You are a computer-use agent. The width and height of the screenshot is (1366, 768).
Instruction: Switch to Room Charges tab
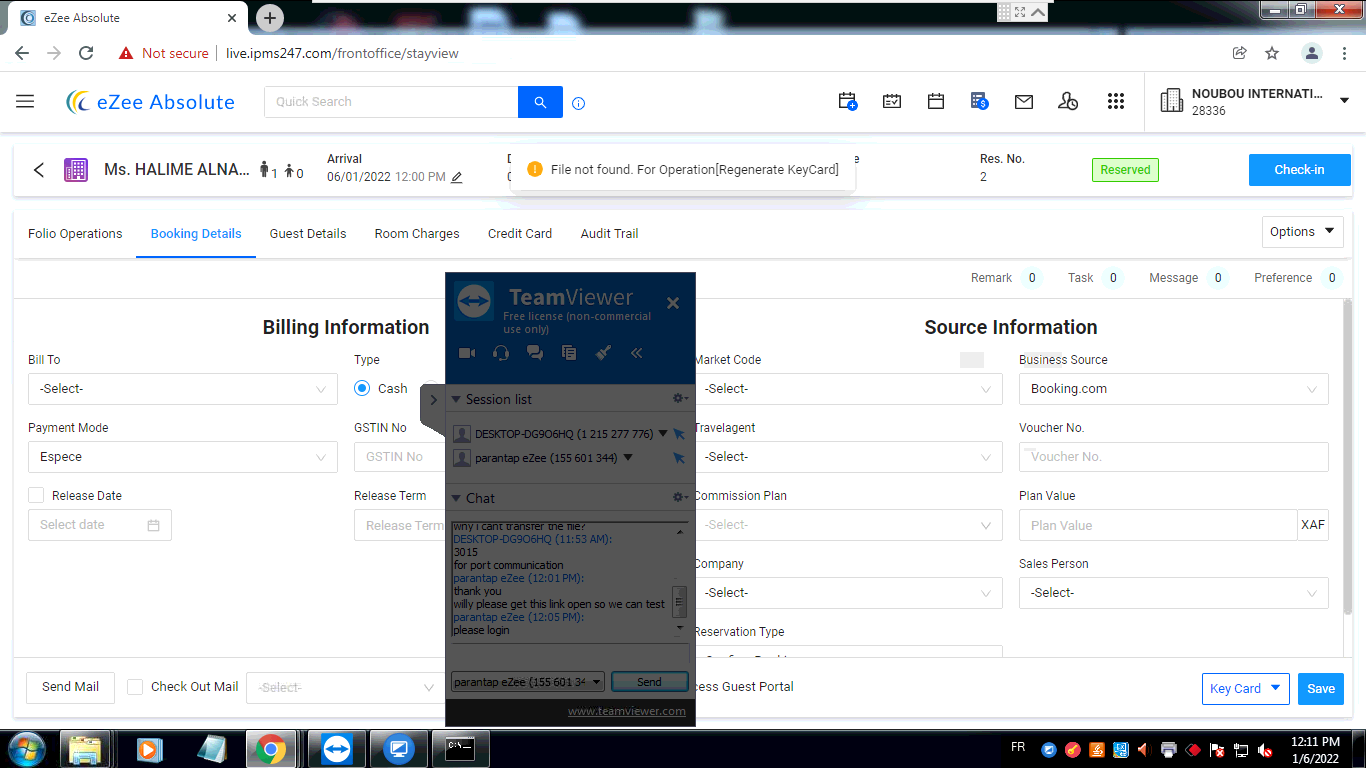click(x=417, y=234)
